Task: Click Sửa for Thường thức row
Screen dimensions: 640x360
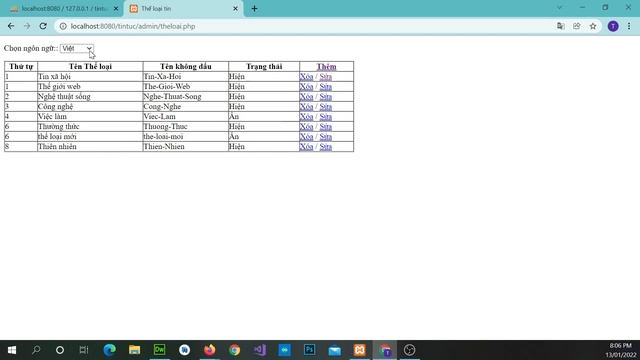Action: (325, 127)
